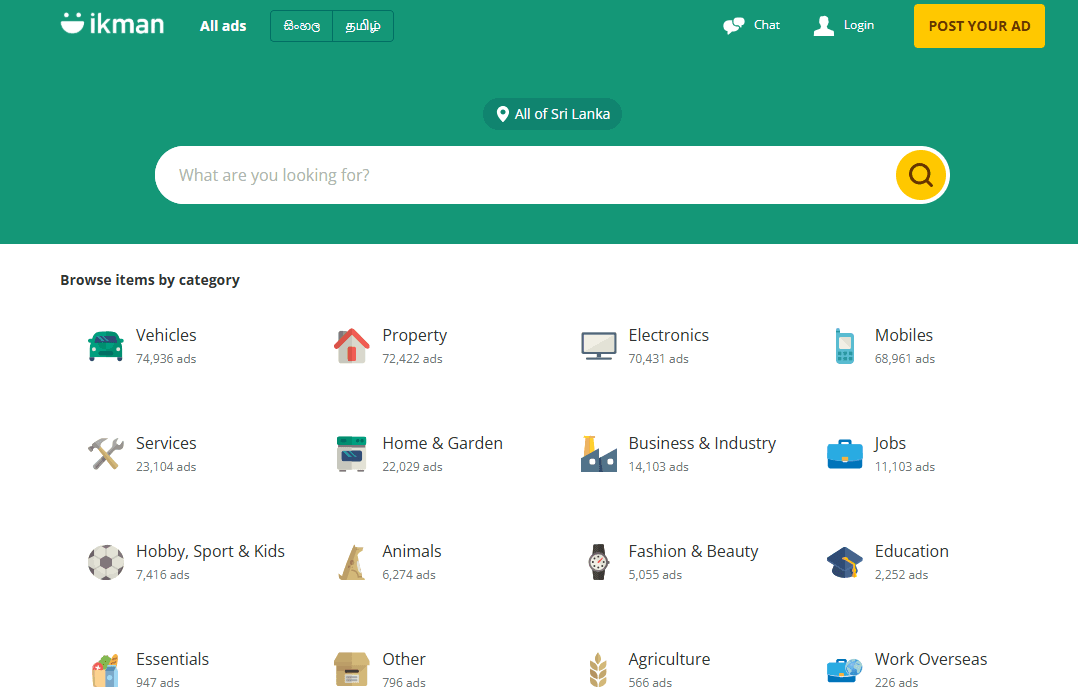The image size is (1078, 687).
Task: Click the green car Vehicles icon
Action: tap(105, 346)
